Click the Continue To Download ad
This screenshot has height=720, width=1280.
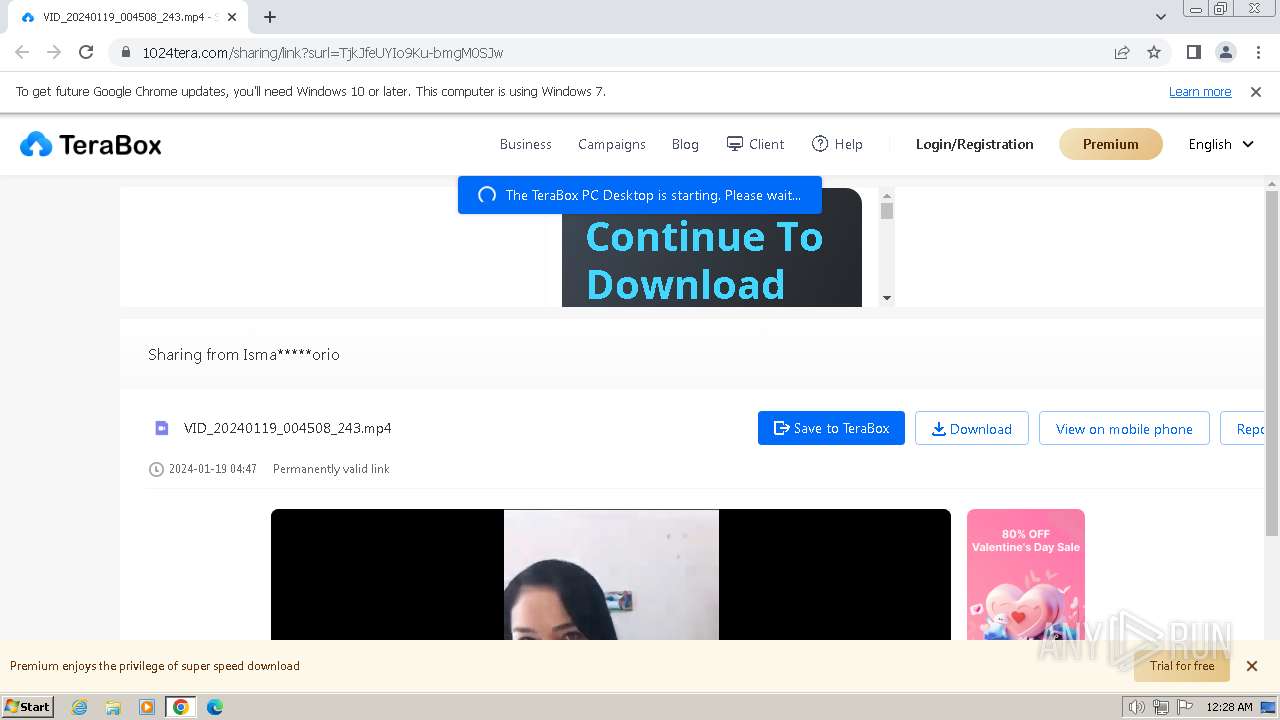click(712, 248)
